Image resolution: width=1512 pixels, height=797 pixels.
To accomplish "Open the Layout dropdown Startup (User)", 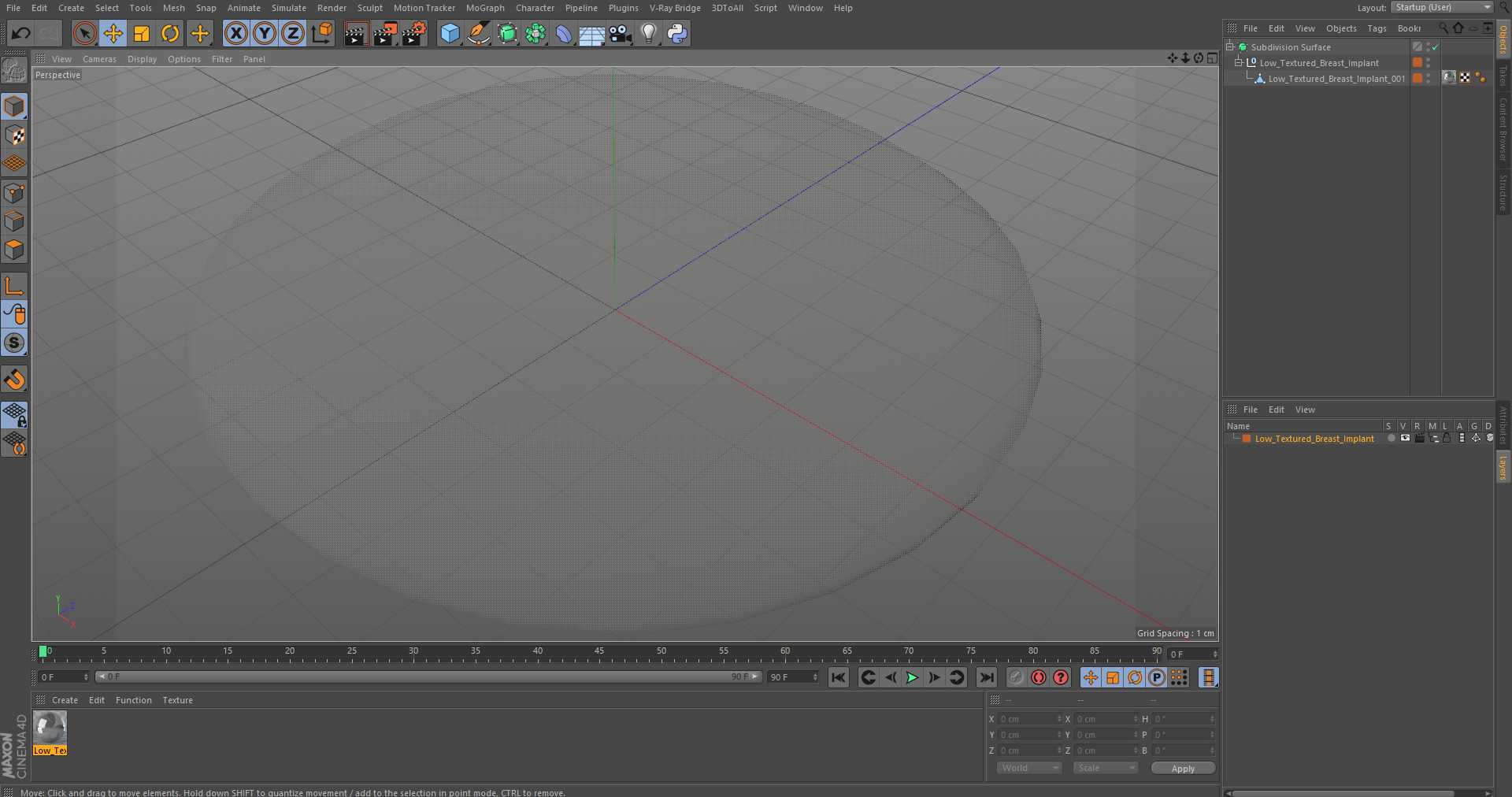I will [1442, 7].
